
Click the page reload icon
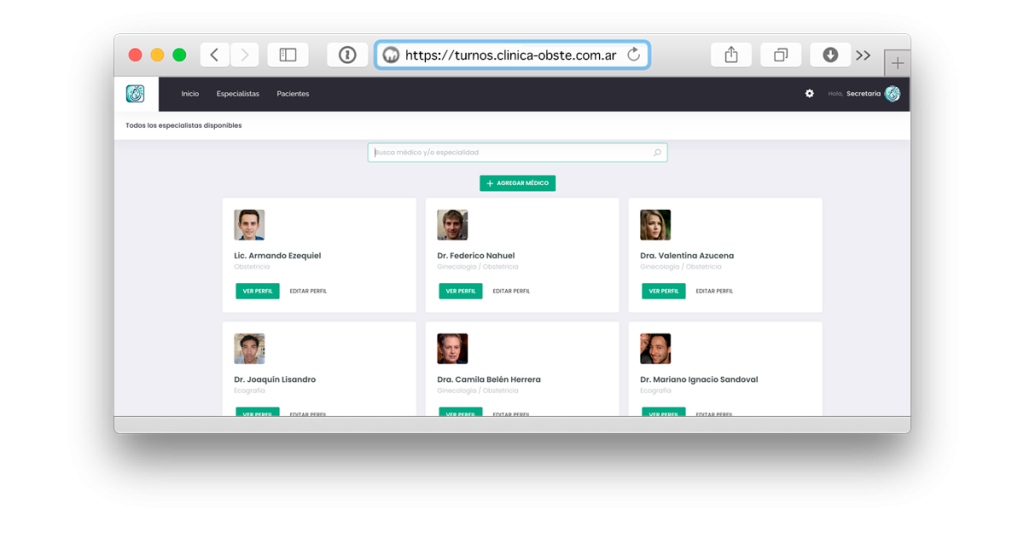coord(633,55)
